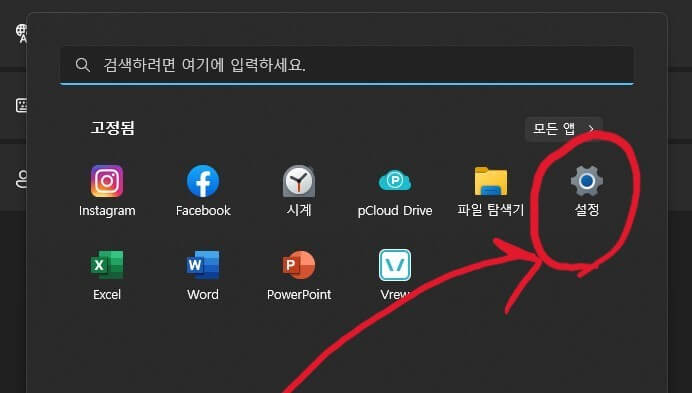This screenshot has height=393, width=692.
Task: Launch Excel from pinned apps
Action: pyautogui.click(x=107, y=265)
